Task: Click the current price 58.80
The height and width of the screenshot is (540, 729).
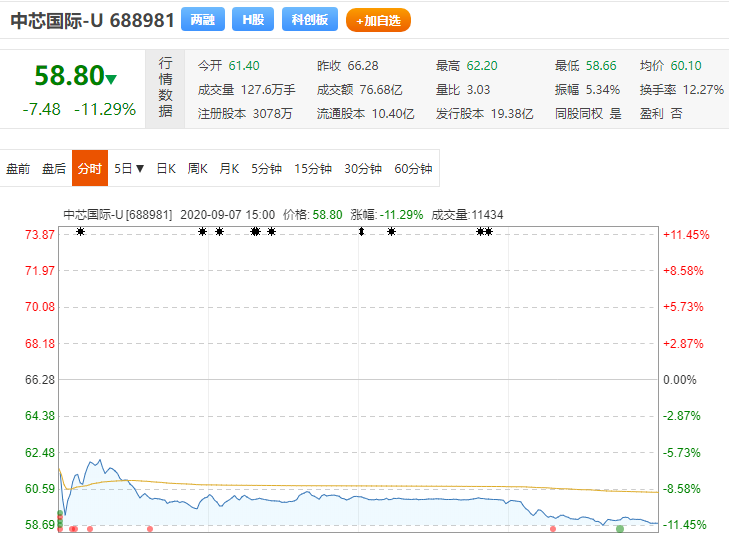Action: pyautogui.click(x=70, y=75)
